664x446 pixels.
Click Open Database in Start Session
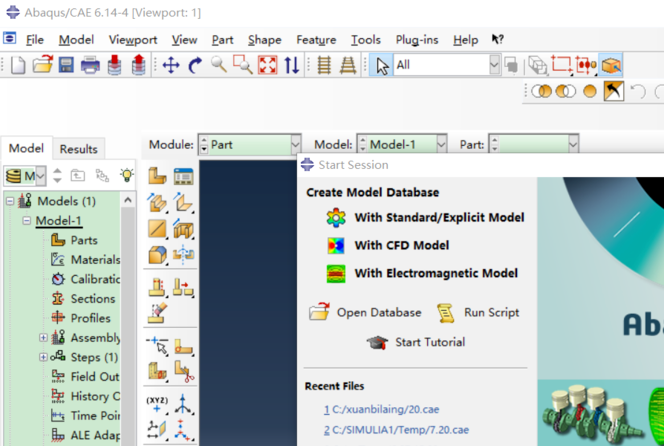[x=378, y=312]
